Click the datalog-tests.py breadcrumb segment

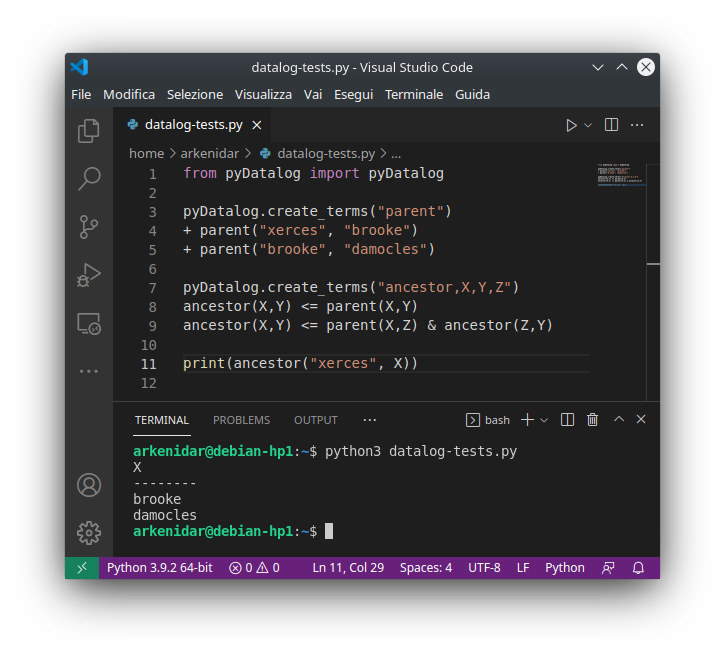point(326,153)
